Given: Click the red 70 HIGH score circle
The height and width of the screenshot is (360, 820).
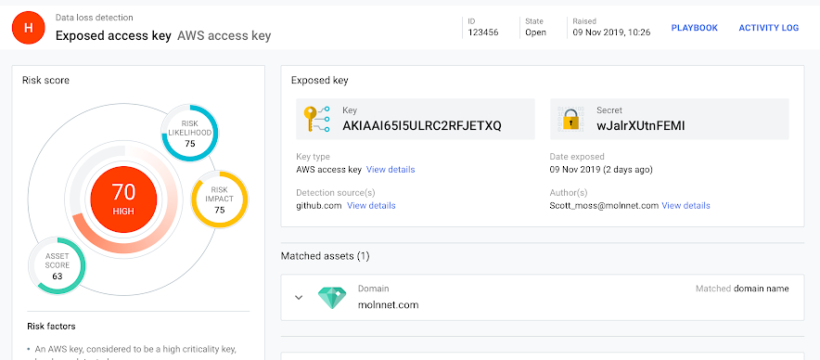Looking at the screenshot, I should tap(123, 200).
